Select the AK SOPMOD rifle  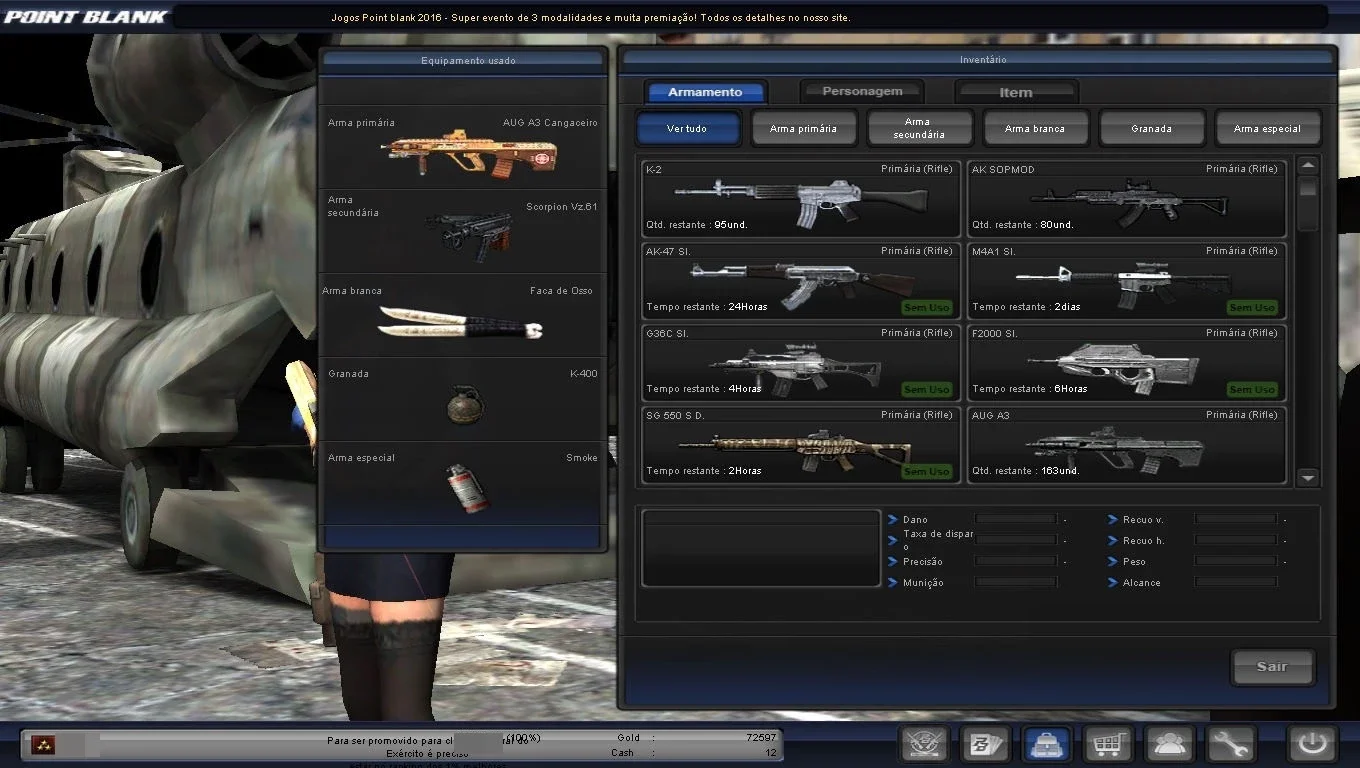[1126, 197]
